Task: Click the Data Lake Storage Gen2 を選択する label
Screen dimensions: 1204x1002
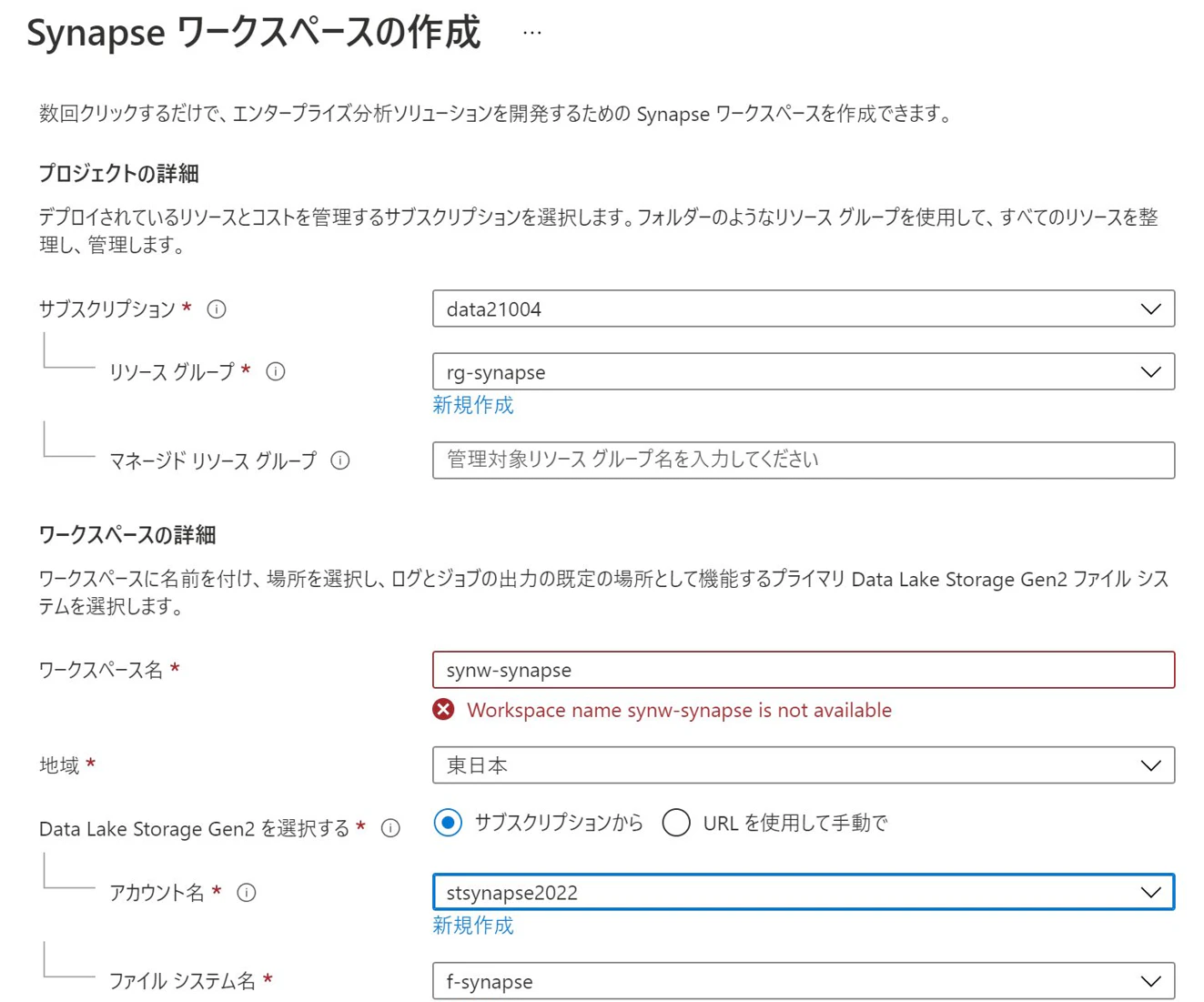Action: (x=195, y=828)
